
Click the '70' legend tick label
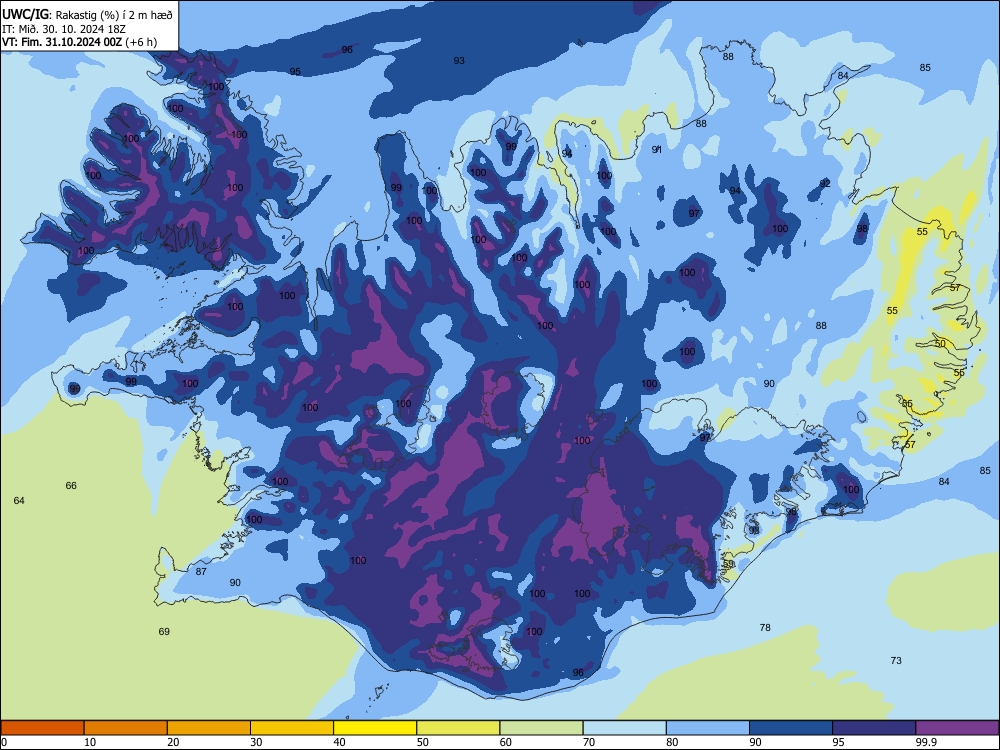589,742
